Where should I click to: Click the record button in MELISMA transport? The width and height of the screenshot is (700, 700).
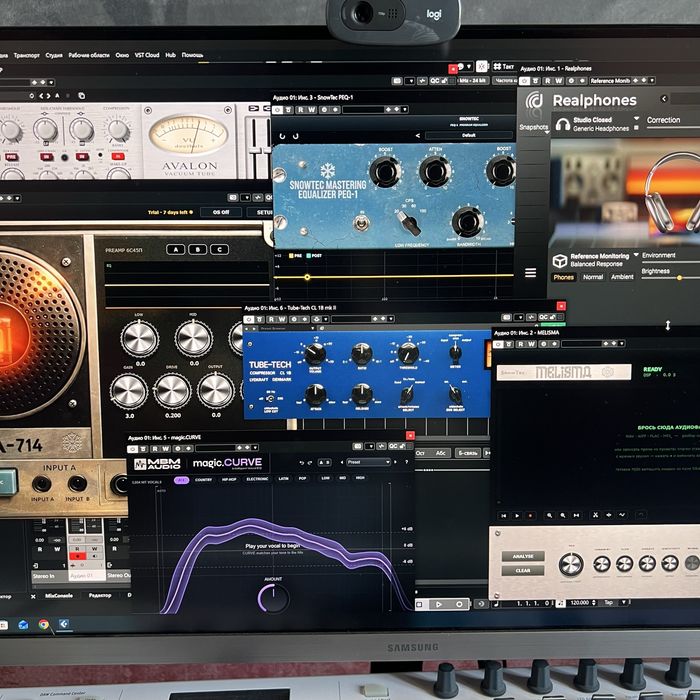pyautogui.click(x=530, y=516)
